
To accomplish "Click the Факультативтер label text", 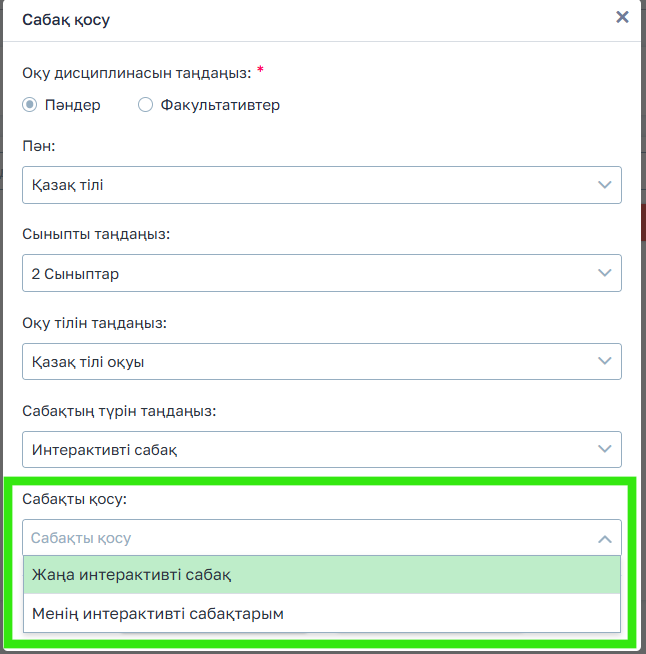I will [220, 105].
